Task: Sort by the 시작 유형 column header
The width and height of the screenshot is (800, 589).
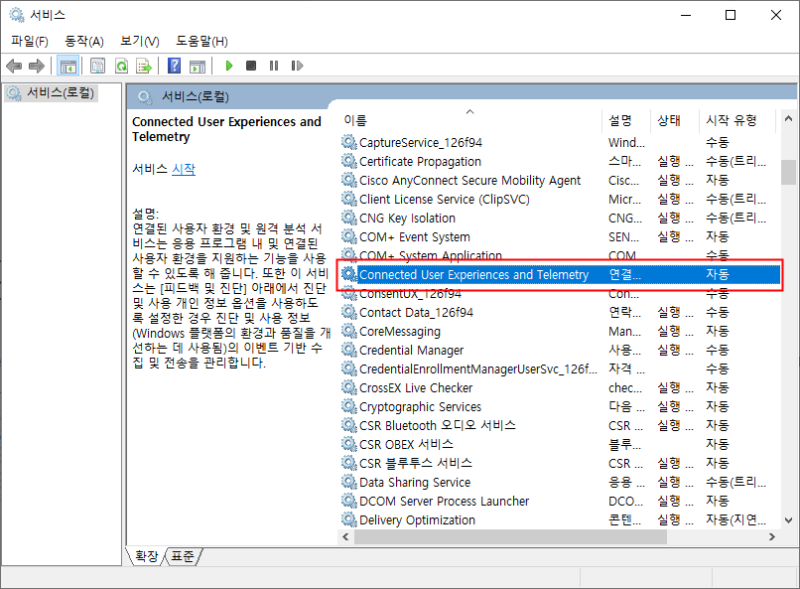Action: pos(731,120)
